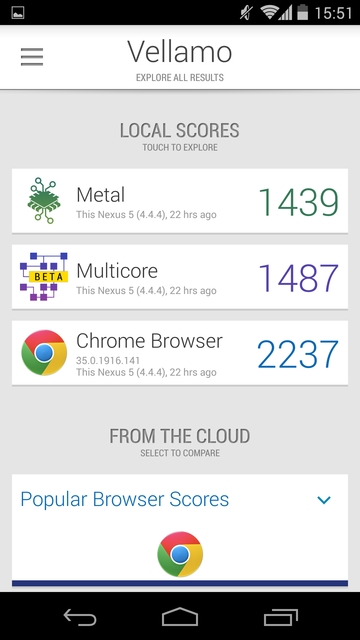Tap the Wi-Fi signal status icon
Viewport: 360px width, 640px height.
tap(269, 12)
